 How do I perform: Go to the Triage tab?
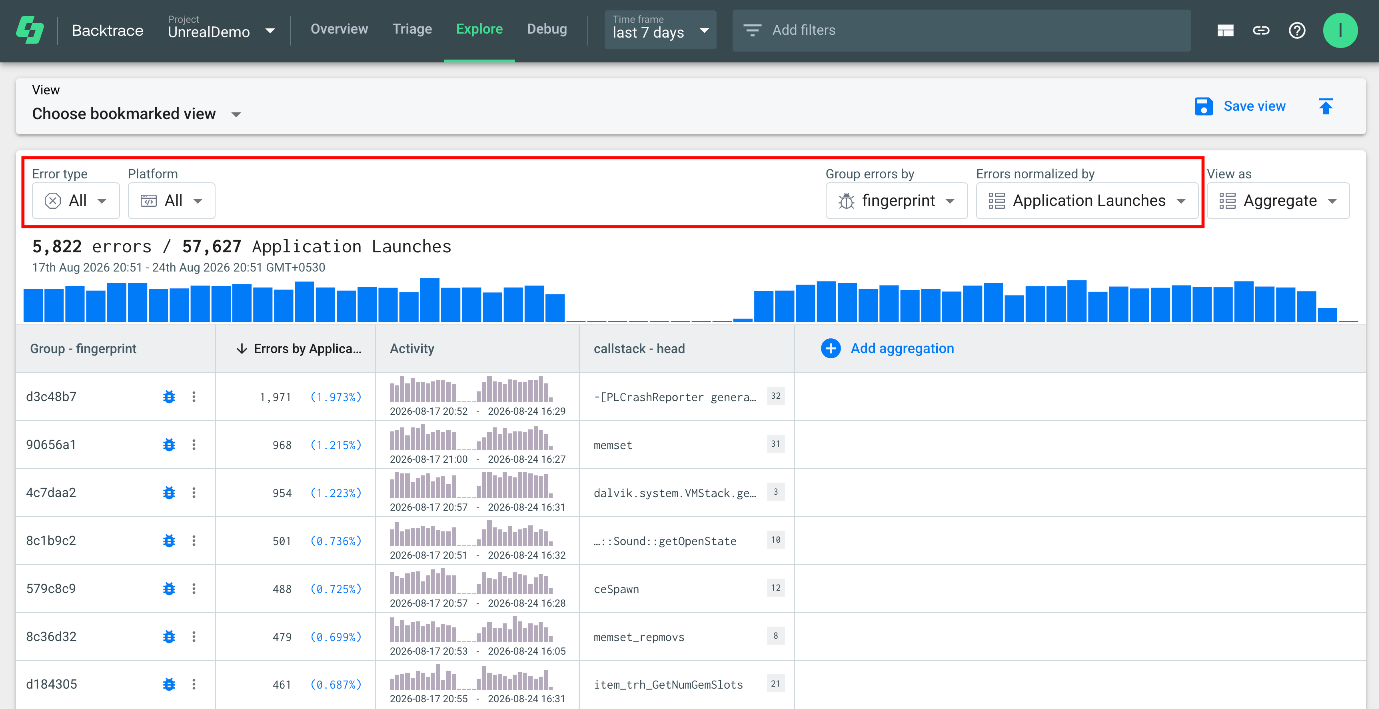pyautogui.click(x=412, y=30)
